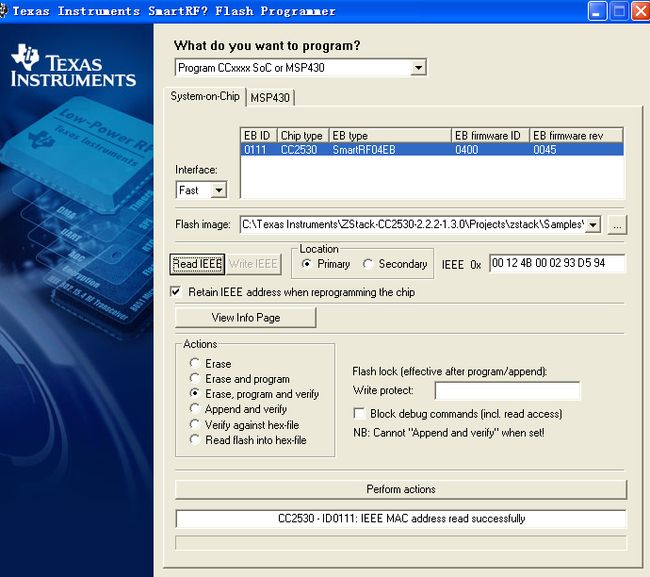Screen dimensions: 650x577
Task: Open the View Info Page button
Action: pos(245,318)
